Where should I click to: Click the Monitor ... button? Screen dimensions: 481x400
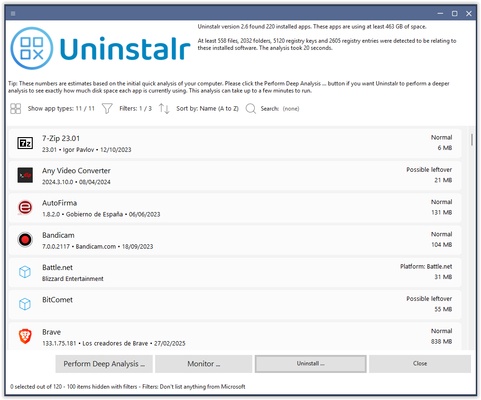tap(204, 364)
